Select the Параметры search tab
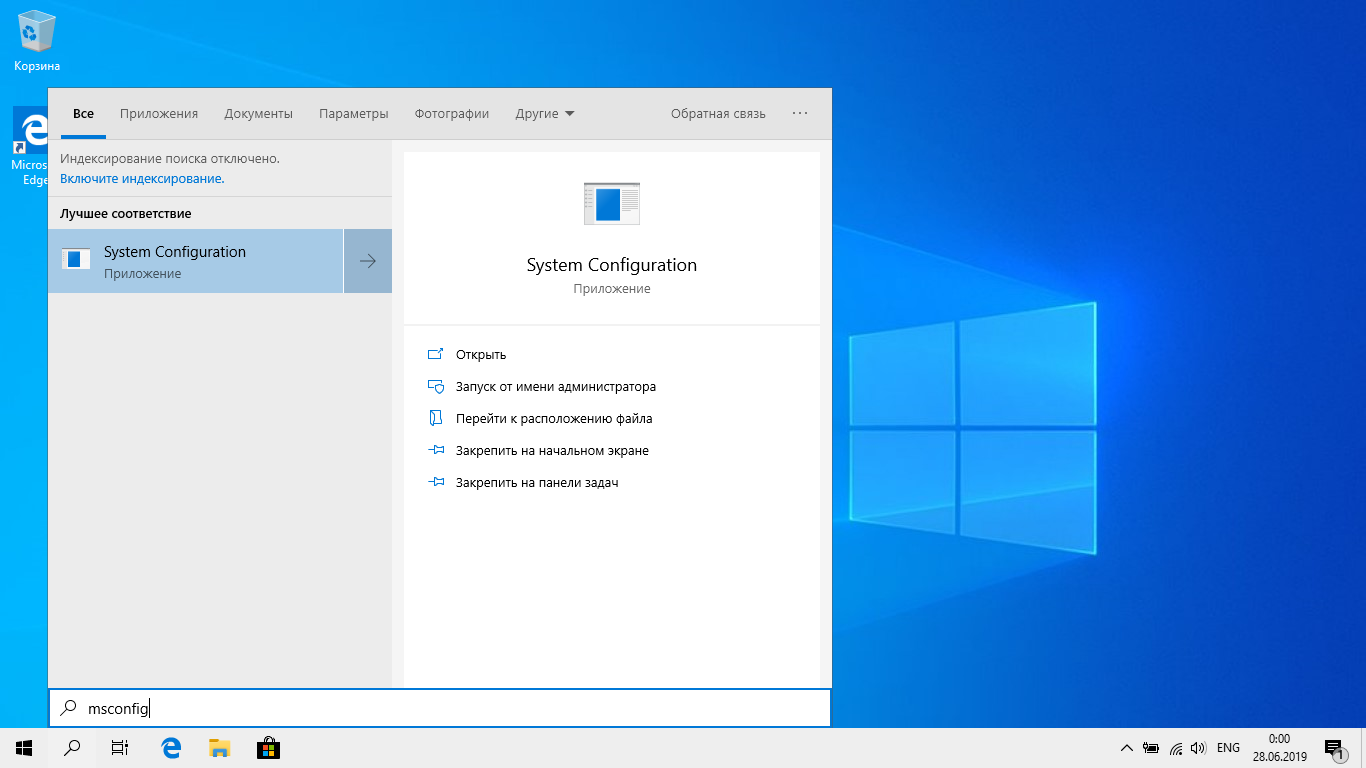 tap(353, 114)
